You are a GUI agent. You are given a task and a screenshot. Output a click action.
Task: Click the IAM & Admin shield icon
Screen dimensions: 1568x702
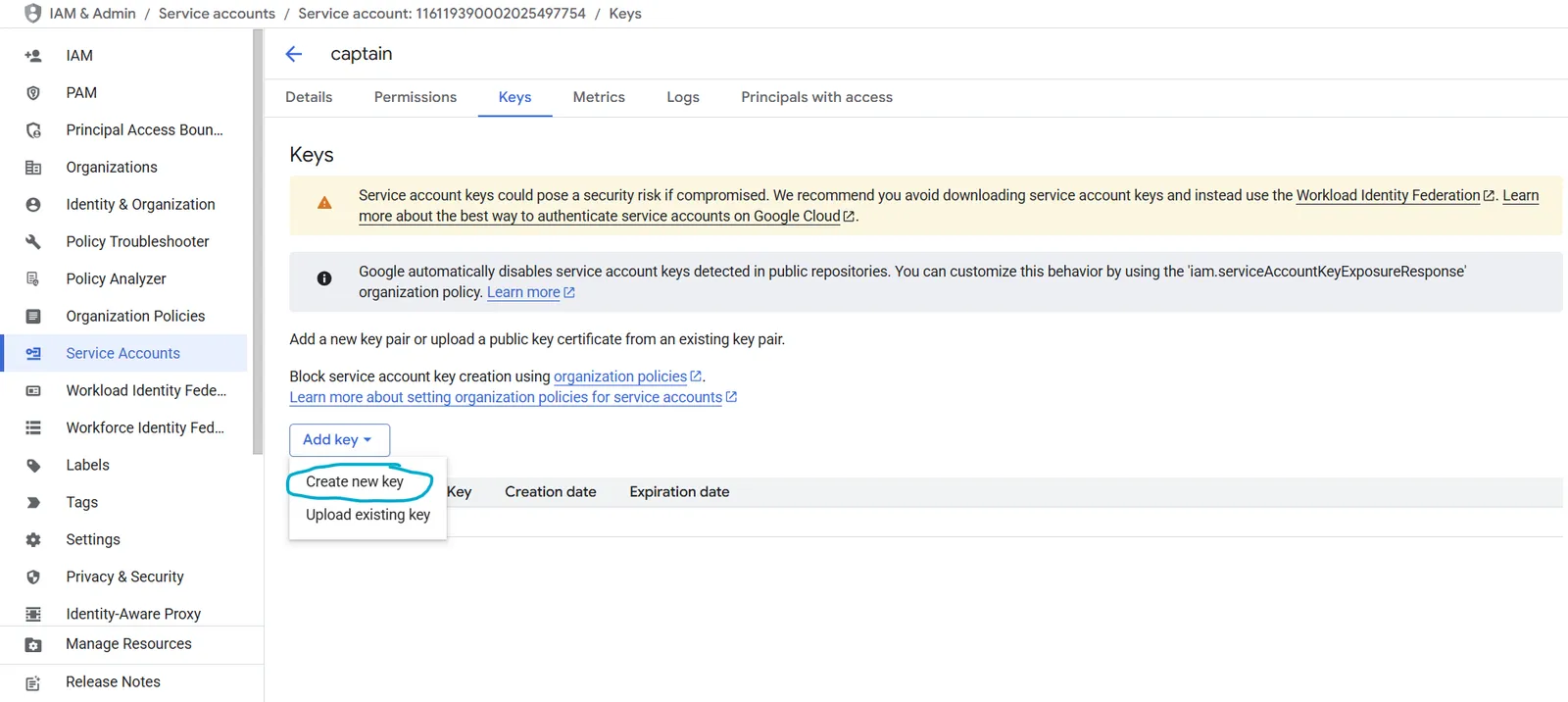[33, 13]
